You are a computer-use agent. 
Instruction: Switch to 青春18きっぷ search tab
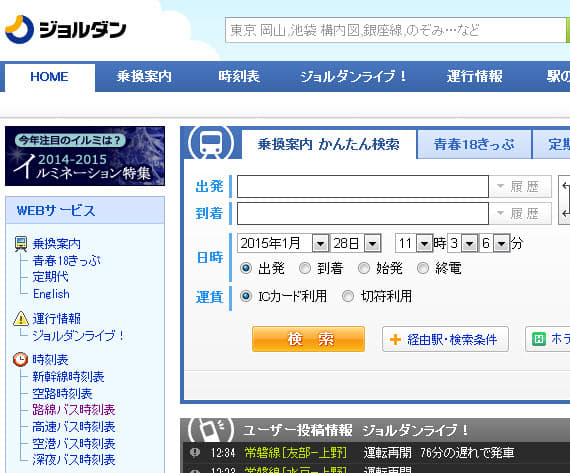(474, 144)
